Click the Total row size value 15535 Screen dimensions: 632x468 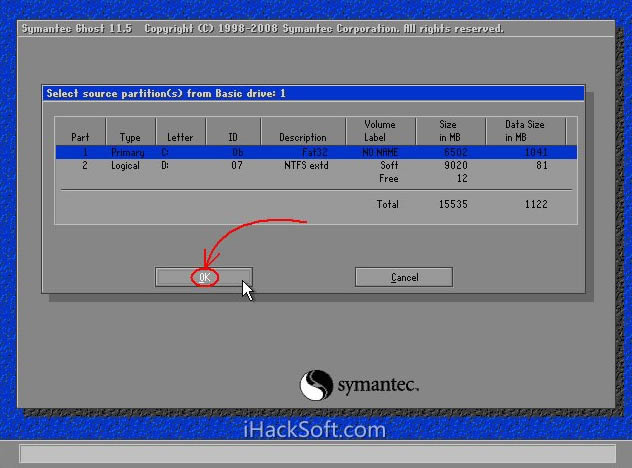tap(453, 204)
